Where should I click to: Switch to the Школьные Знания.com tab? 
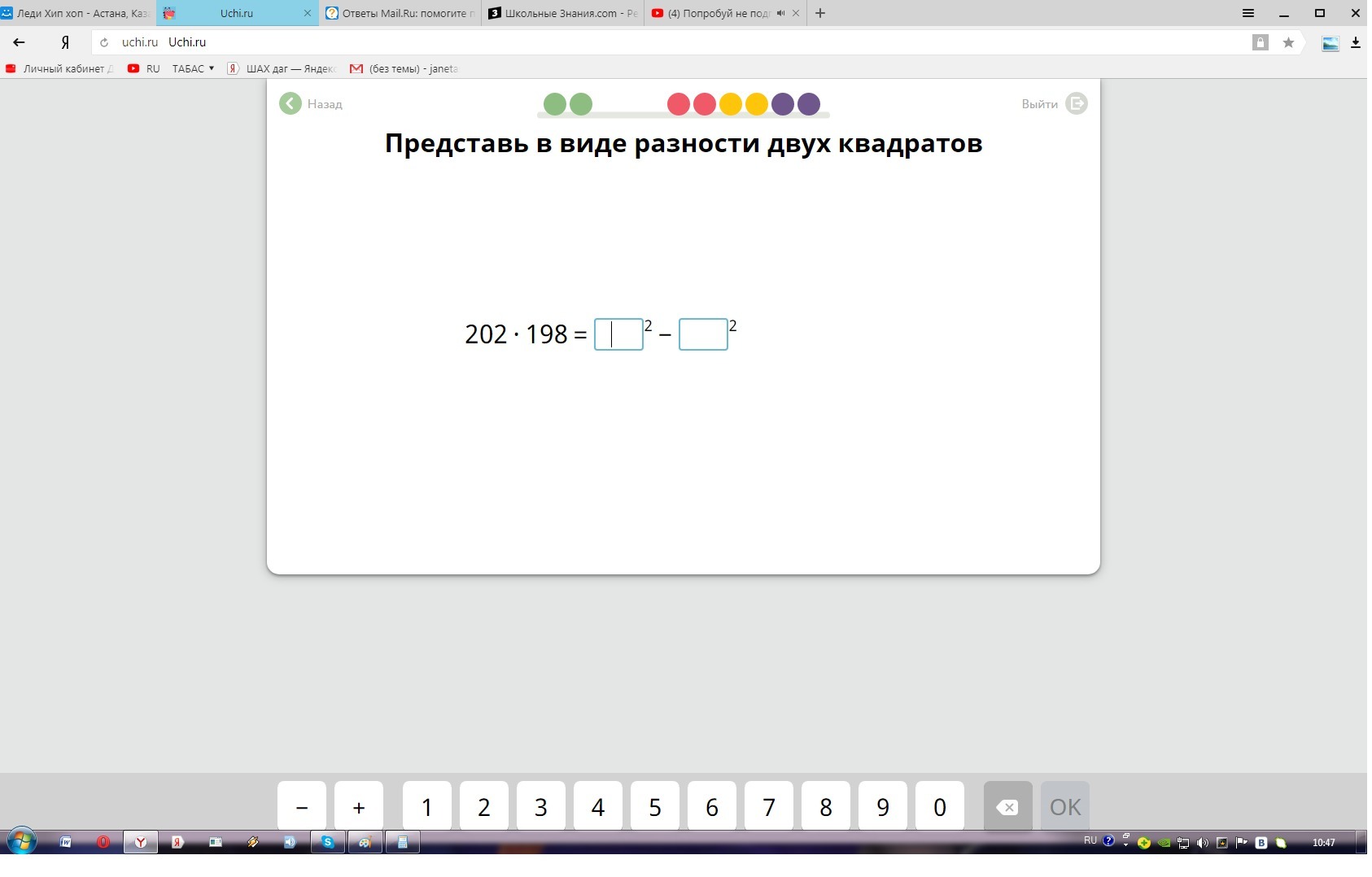point(561,13)
